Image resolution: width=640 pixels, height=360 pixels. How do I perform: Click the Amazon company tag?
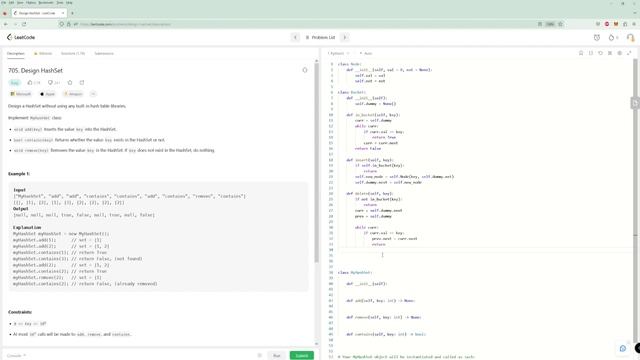point(73,94)
